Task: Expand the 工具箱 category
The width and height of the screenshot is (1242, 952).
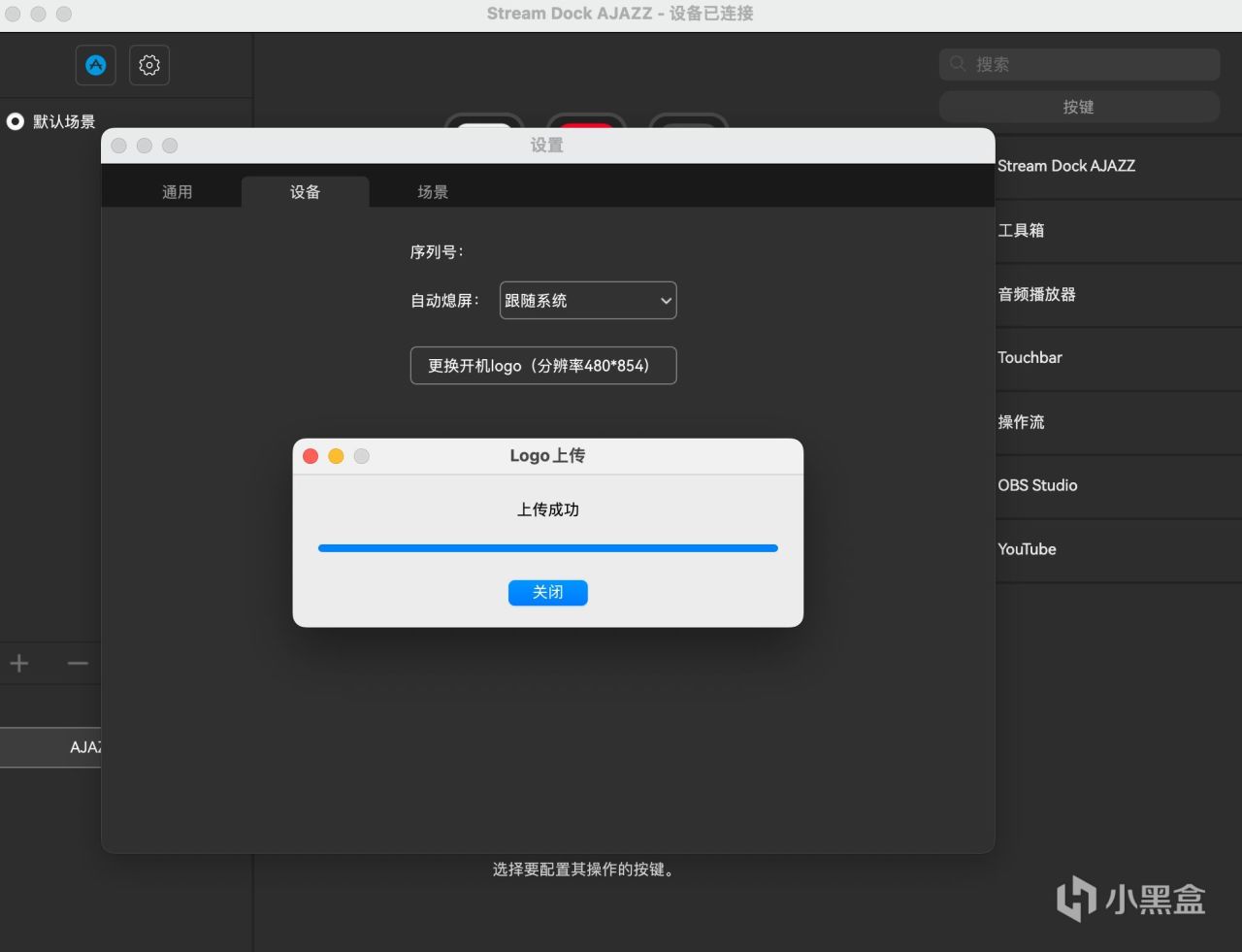Action: (1119, 230)
